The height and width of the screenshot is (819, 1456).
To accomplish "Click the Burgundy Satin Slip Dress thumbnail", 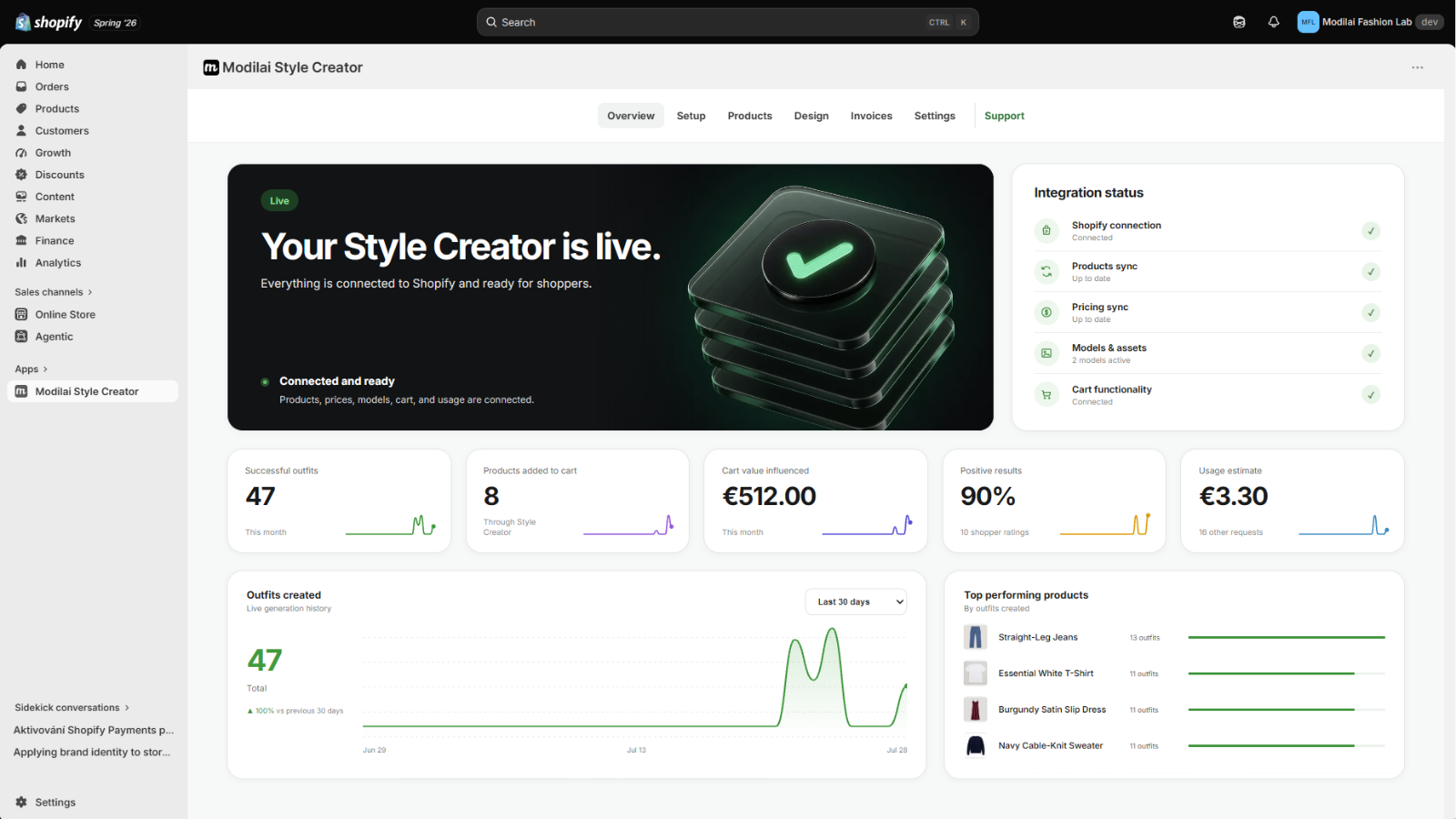I will pyautogui.click(x=976, y=709).
